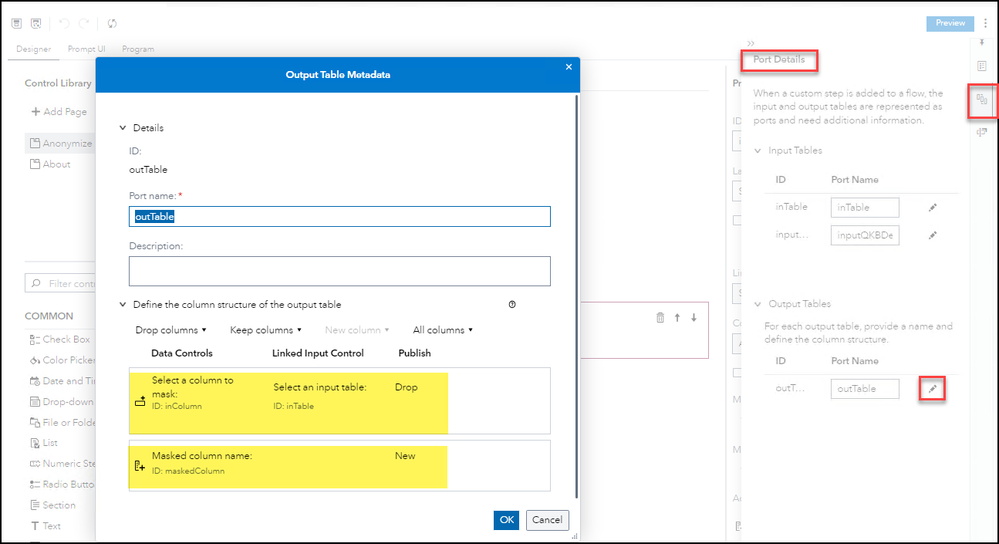Image resolution: width=999 pixels, height=544 pixels.
Task: Click the move up arrow icon
Action: click(677, 317)
